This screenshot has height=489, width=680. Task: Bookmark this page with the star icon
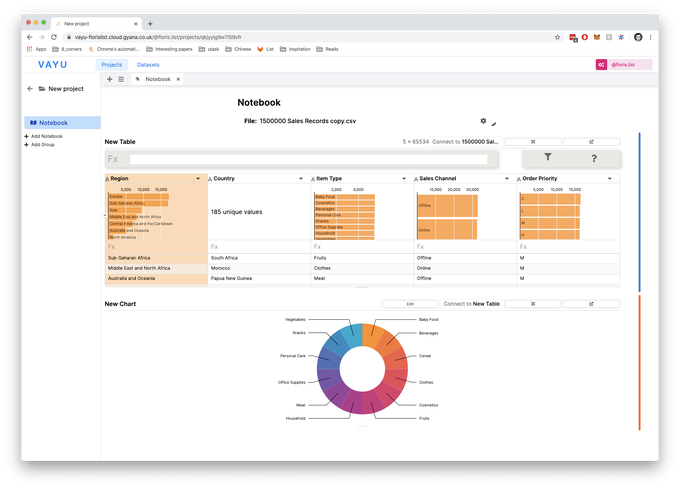(557, 37)
